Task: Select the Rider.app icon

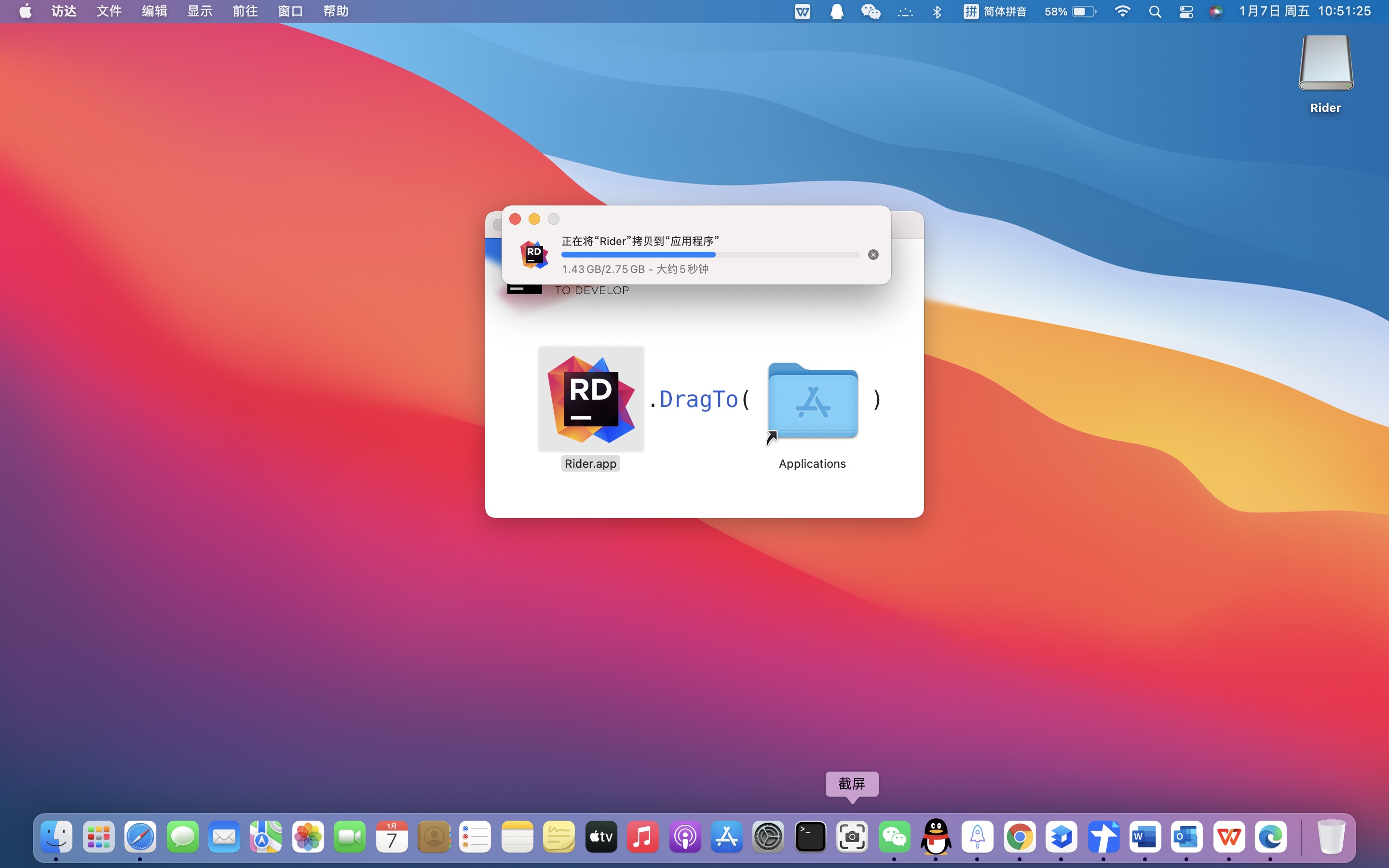Action: [591, 399]
